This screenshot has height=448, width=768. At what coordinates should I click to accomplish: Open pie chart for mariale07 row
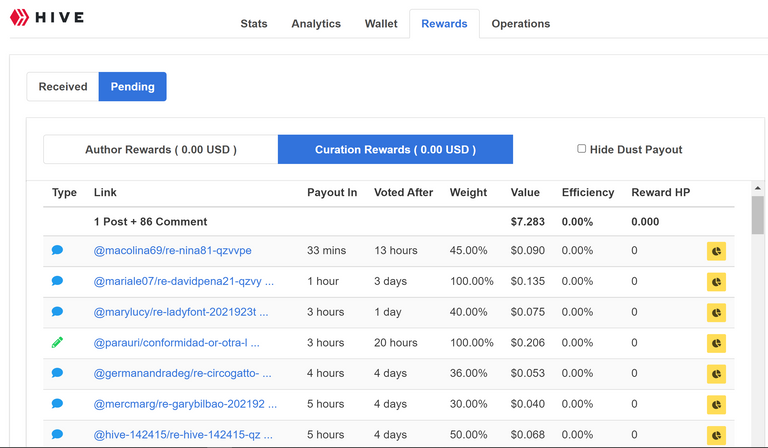(716, 282)
